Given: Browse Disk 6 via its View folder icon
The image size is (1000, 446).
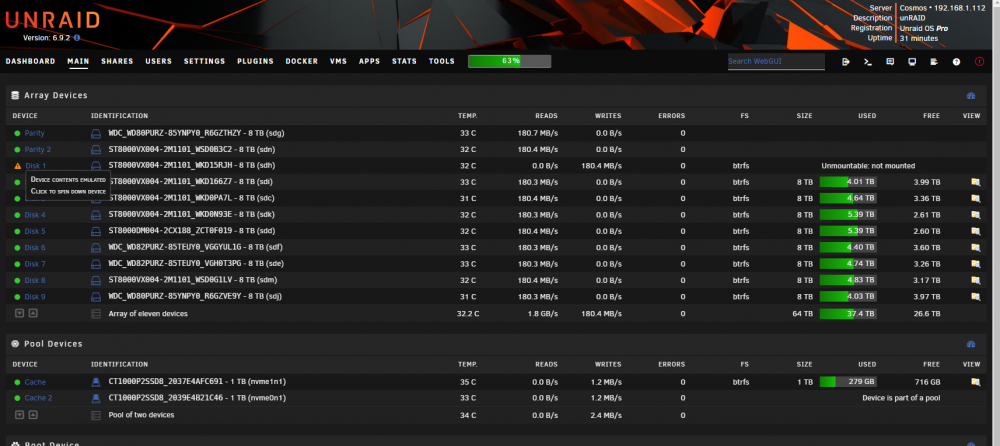Looking at the screenshot, I should [975, 248].
